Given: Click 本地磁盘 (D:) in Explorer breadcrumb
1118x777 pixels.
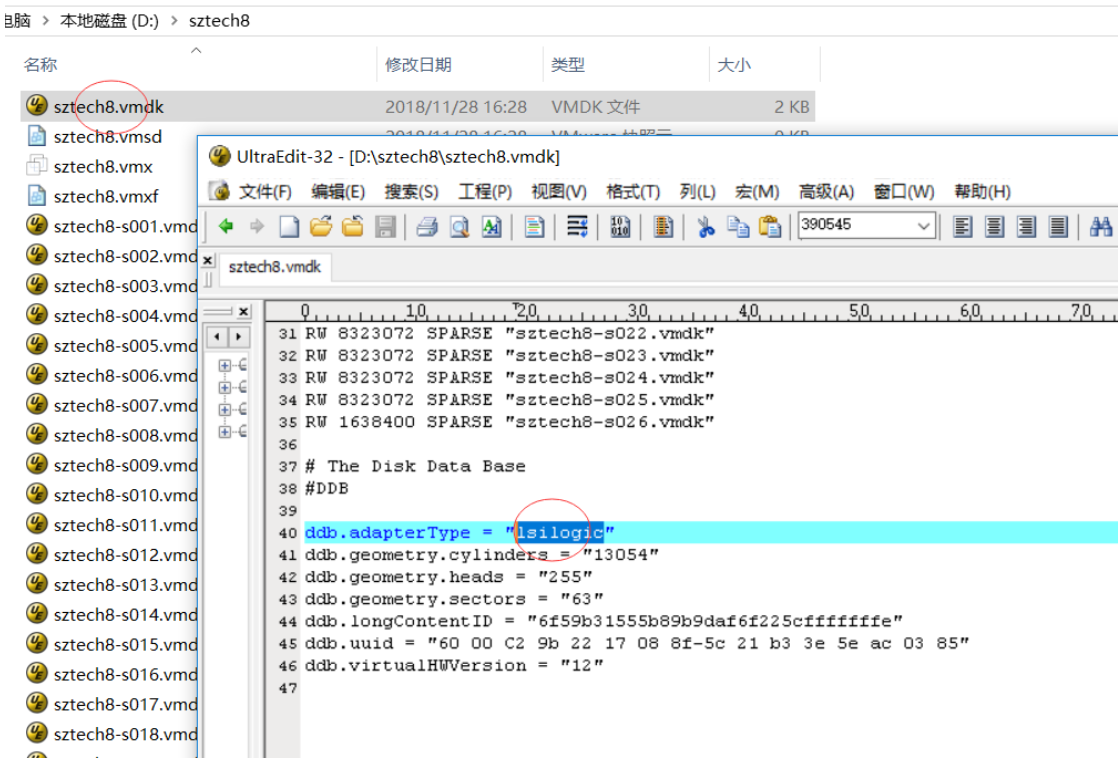Looking at the screenshot, I should click(109, 21).
